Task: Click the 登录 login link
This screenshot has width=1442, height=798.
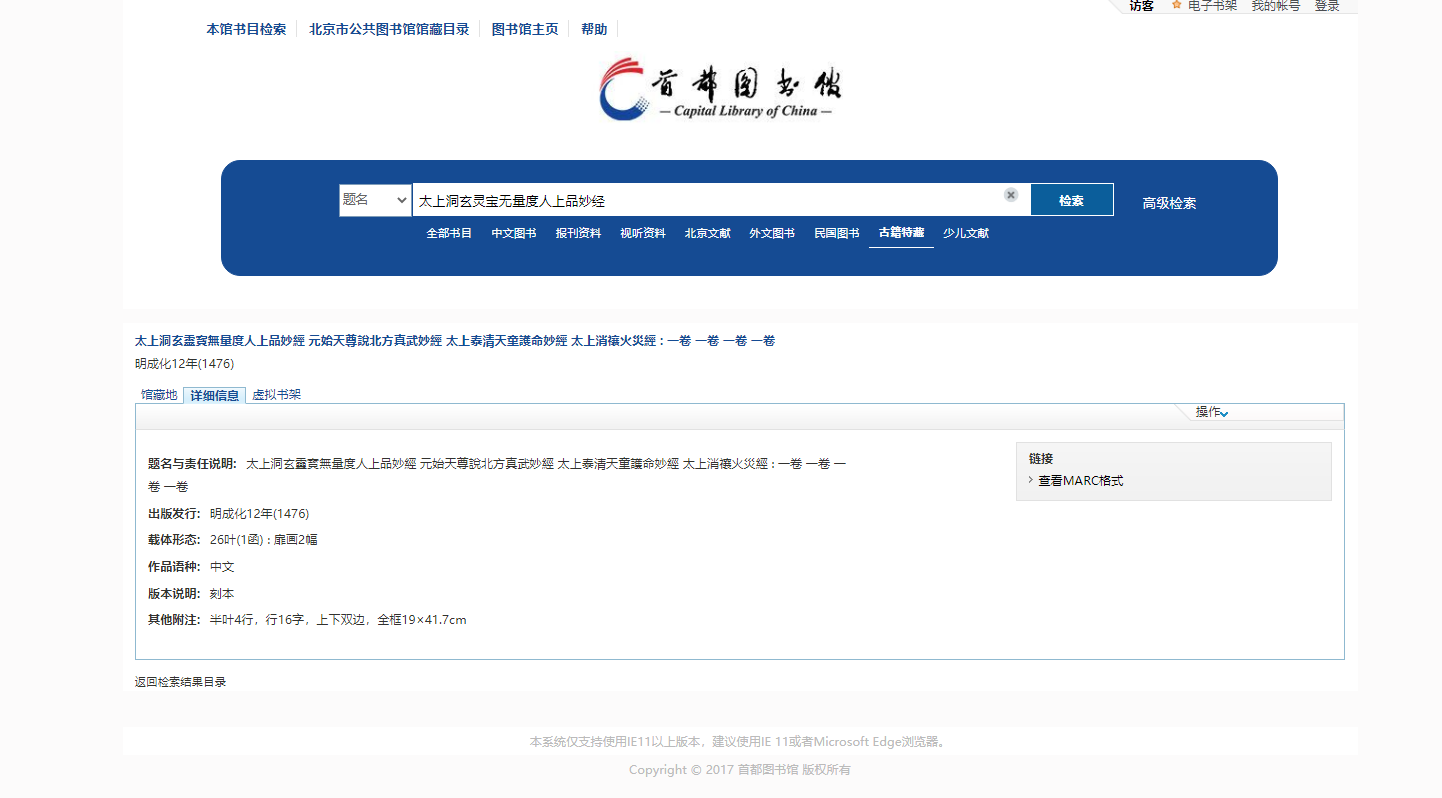Action: point(1327,6)
